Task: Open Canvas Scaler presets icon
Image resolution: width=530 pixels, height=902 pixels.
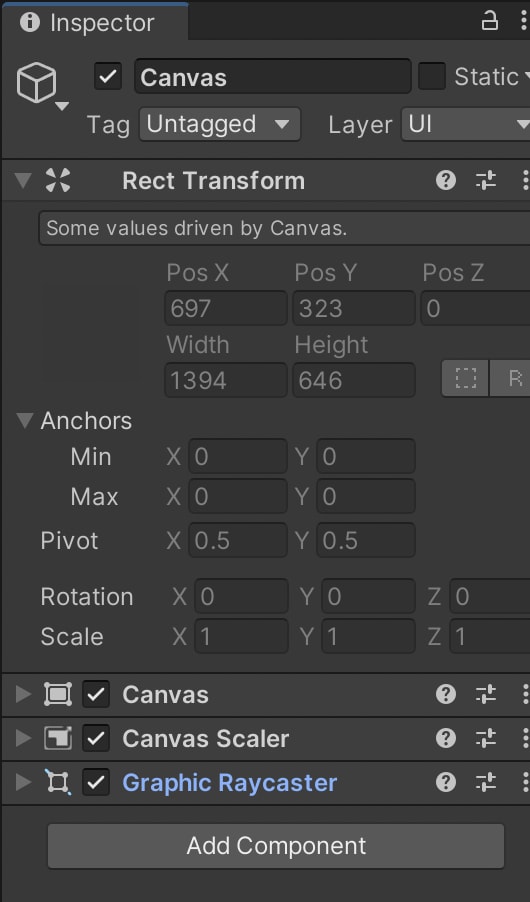Action: [x=486, y=738]
